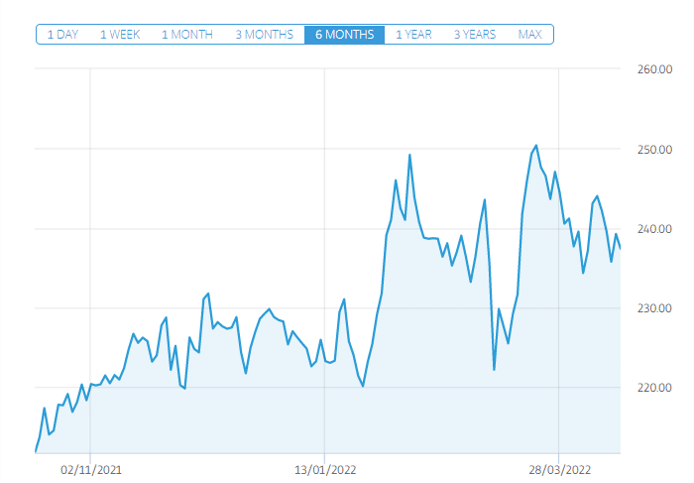
Task: Click the 220.00 price axis label
Action: coord(651,387)
